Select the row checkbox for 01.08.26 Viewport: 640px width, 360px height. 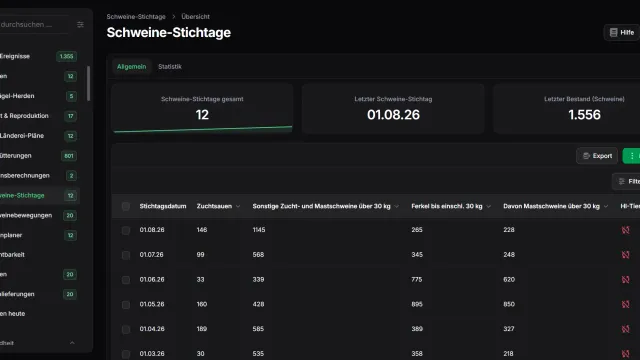pyautogui.click(x=126, y=230)
